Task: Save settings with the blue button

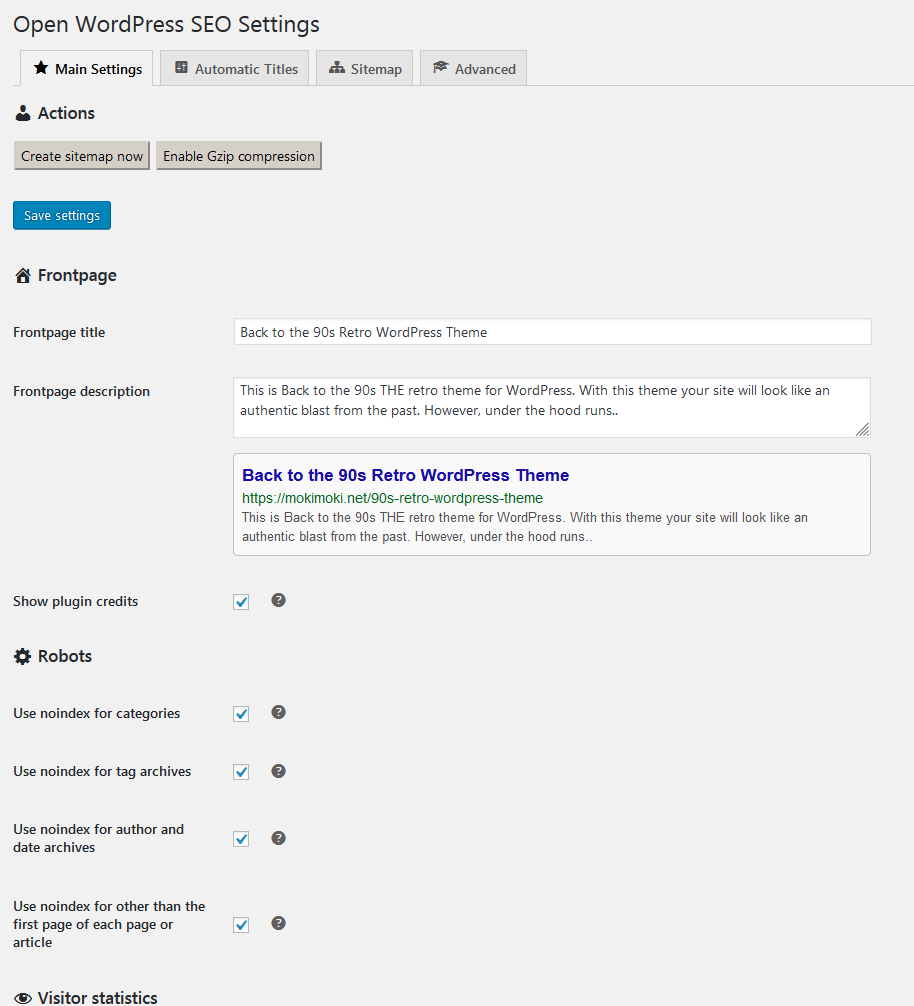Action: click(x=62, y=216)
